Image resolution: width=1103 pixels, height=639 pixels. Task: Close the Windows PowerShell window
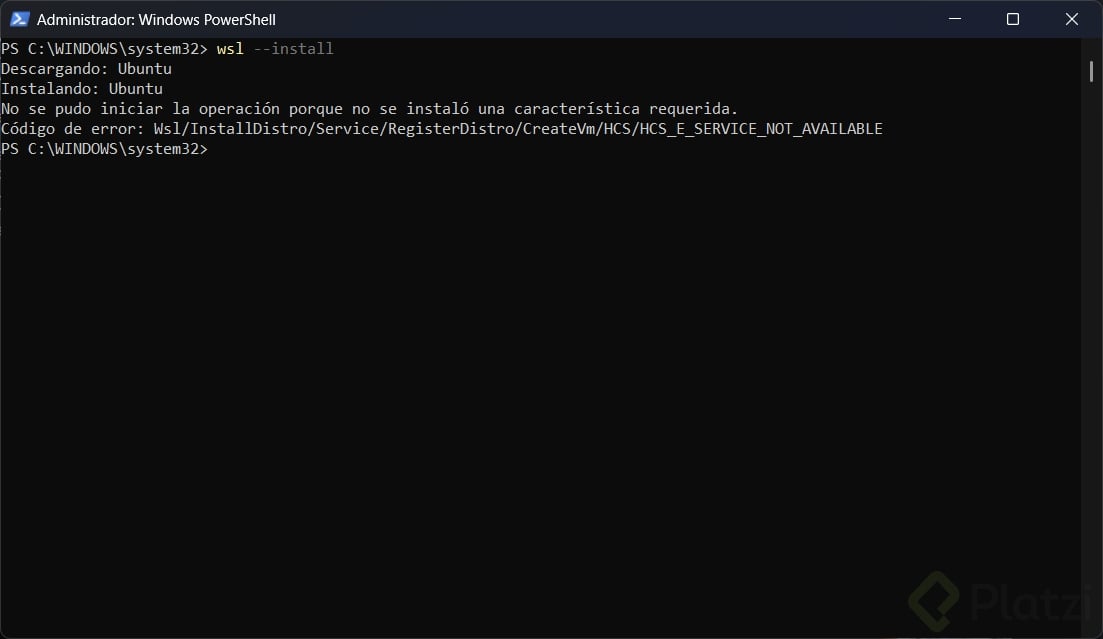click(1071, 19)
